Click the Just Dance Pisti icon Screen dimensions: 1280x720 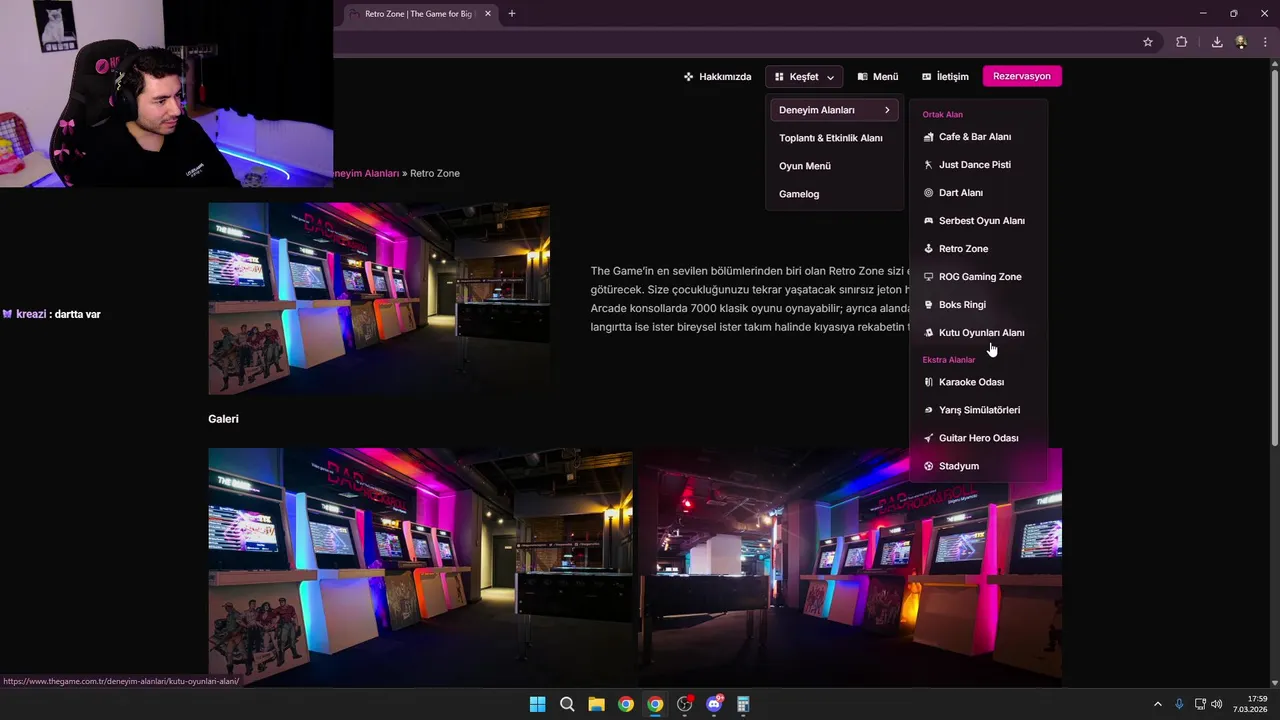(x=928, y=164)
